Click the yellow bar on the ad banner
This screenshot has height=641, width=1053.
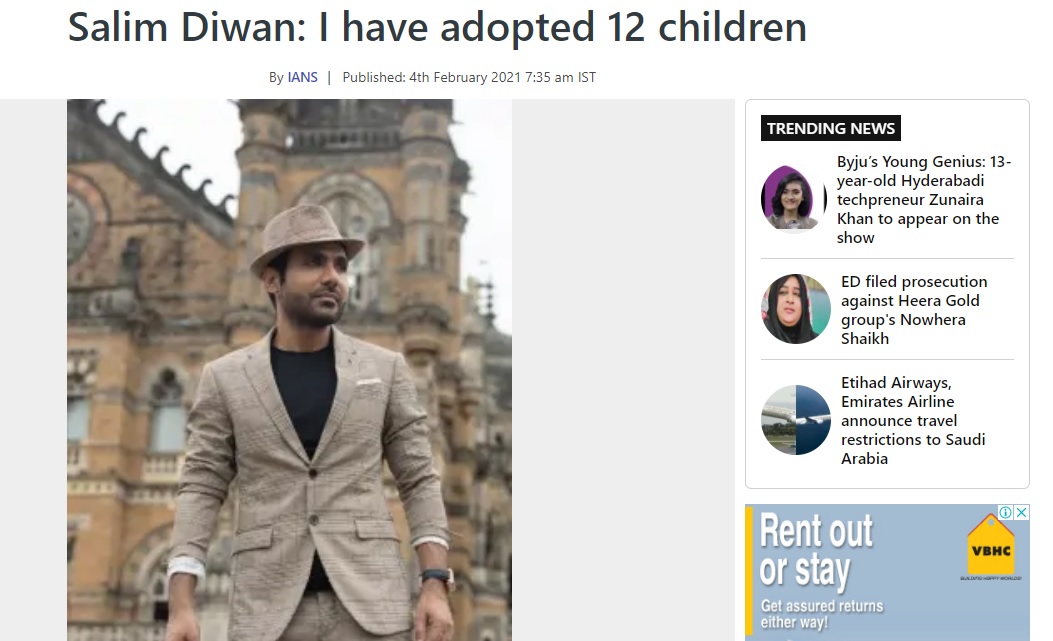pyautogui.click(x=749, y=573)
